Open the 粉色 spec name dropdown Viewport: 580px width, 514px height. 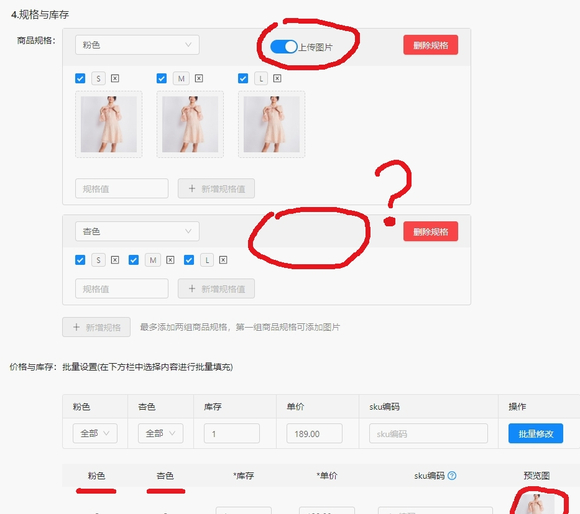coord(137,45)
